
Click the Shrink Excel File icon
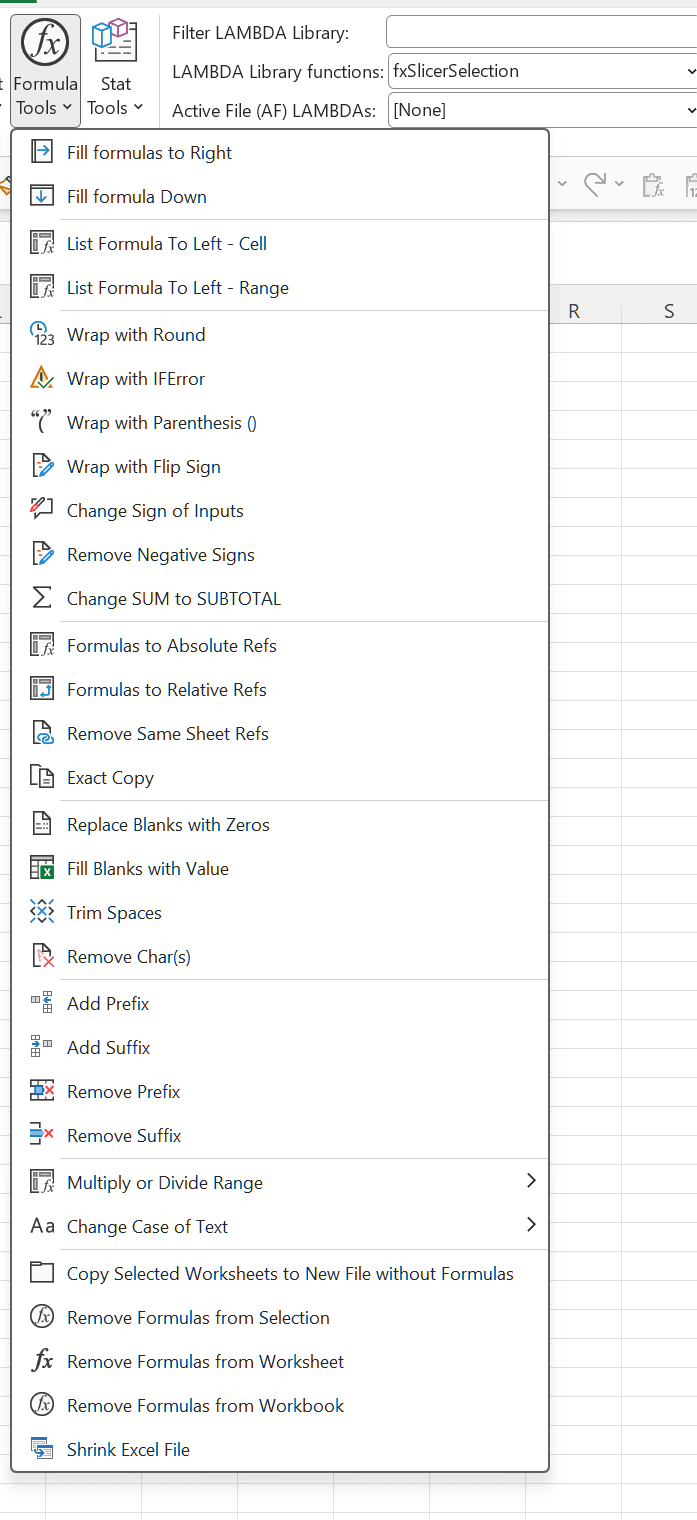(42, 1449)
